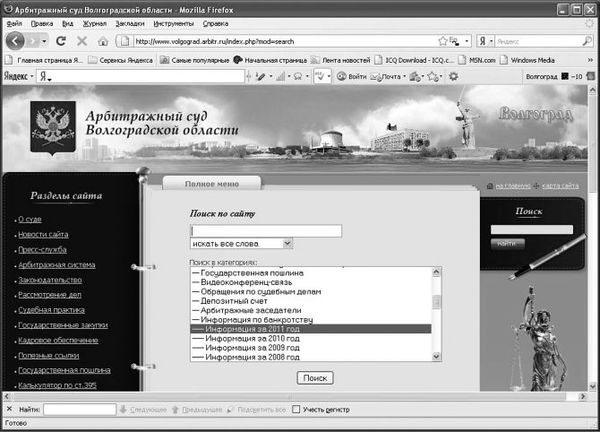Click the 'Поиск' button below category list
The image size is (600, 432).
click(315, 377)
